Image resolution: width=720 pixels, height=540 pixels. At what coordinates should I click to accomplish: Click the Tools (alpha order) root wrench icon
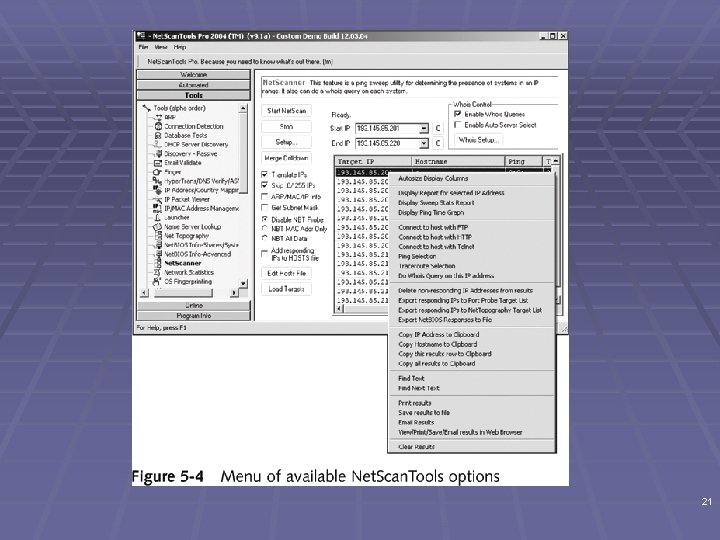pyautogui.click(x=146, y=108)
